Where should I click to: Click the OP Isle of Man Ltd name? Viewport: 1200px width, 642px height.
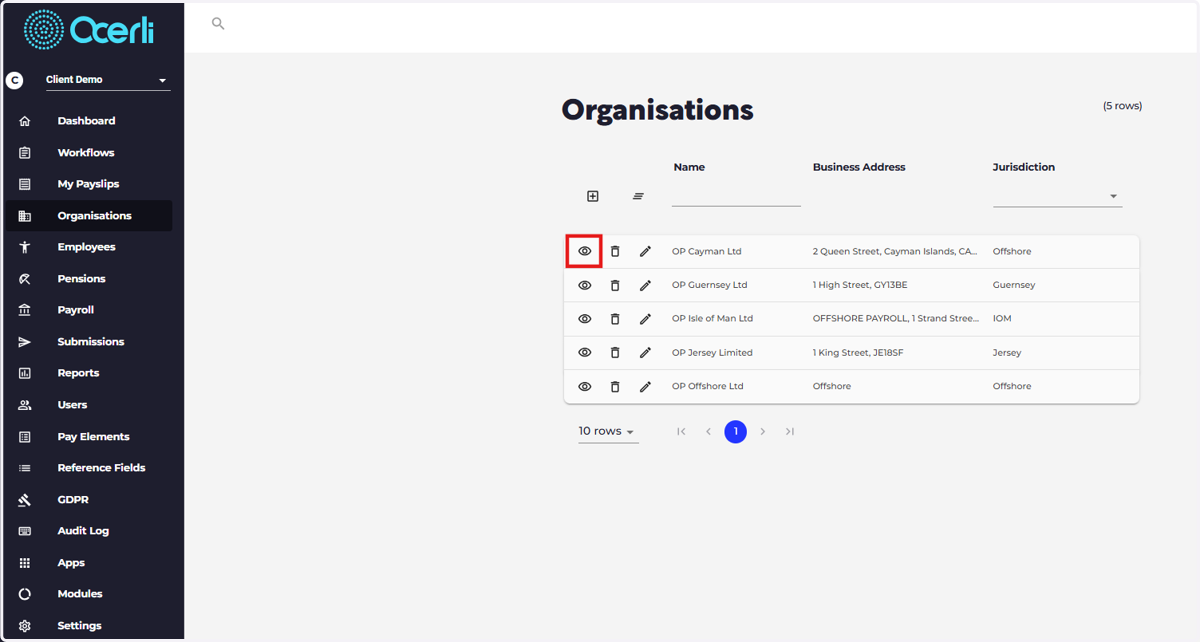pos(712,319)
